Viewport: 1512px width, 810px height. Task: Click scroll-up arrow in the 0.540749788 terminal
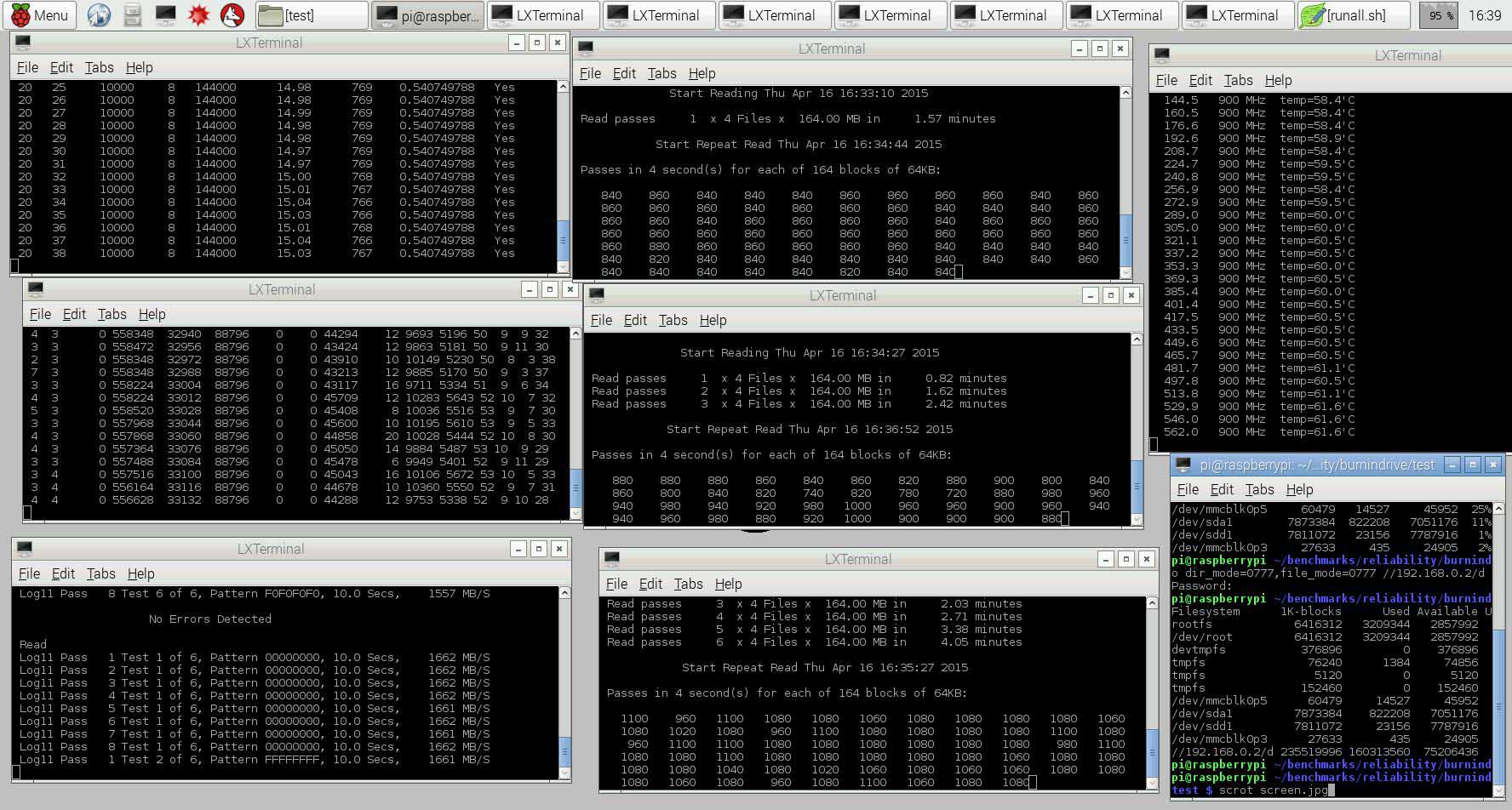coord(563,87)
